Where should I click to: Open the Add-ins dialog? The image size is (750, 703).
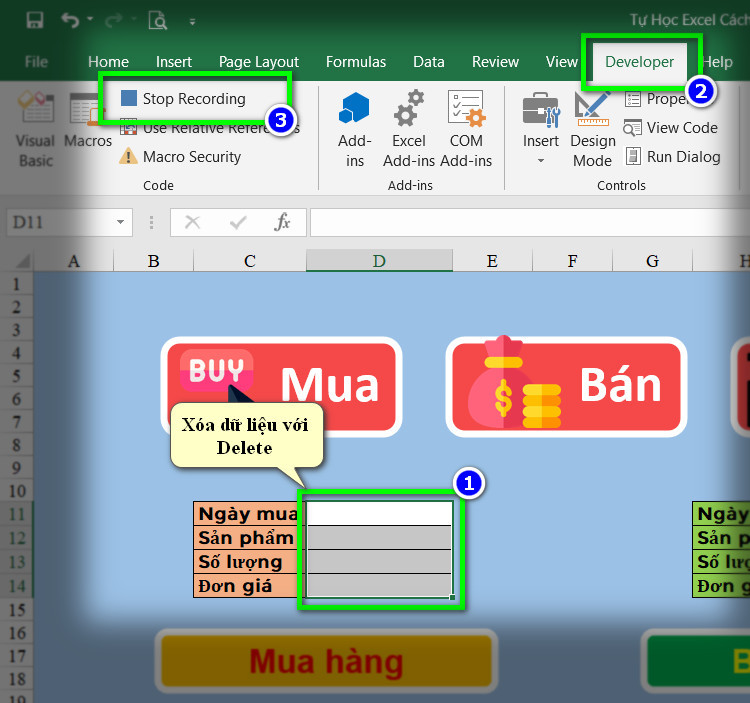[x=354, y=130]
